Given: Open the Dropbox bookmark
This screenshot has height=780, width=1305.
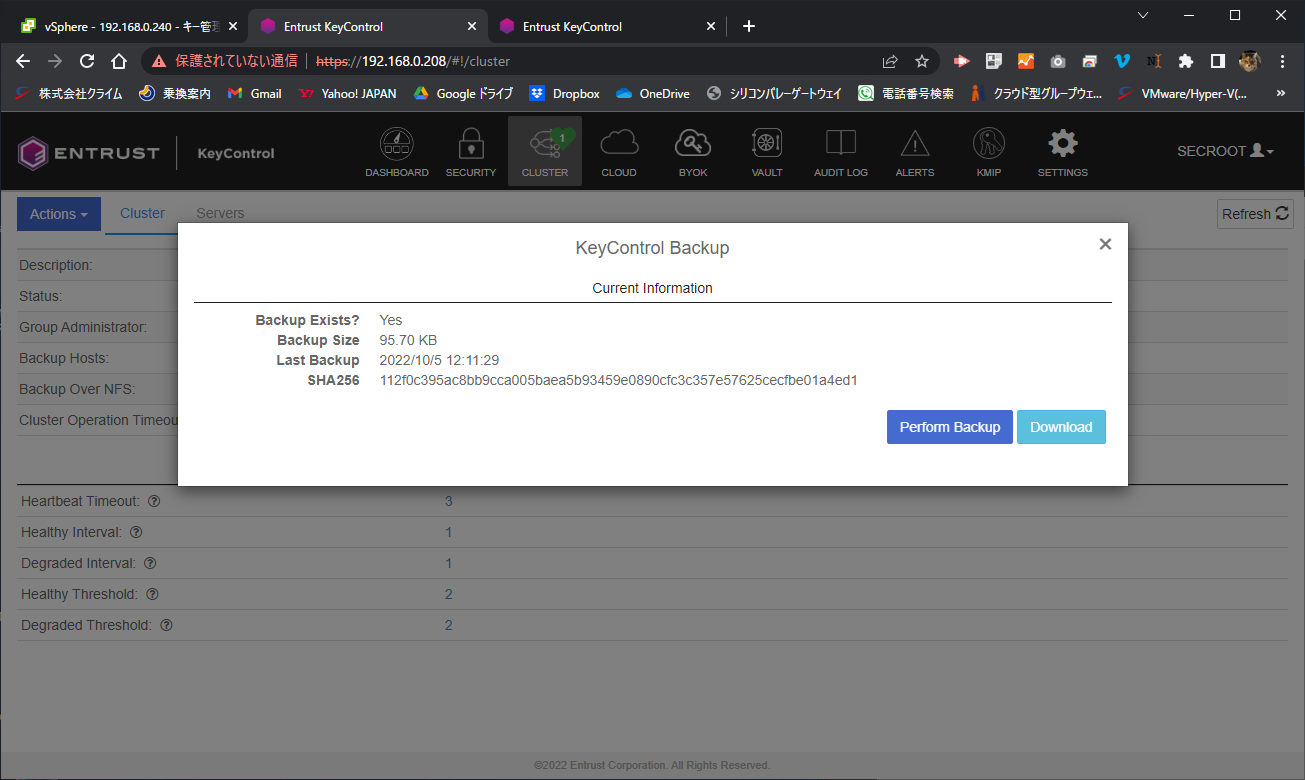Looking at the screenshot, I should click(565, 93).
